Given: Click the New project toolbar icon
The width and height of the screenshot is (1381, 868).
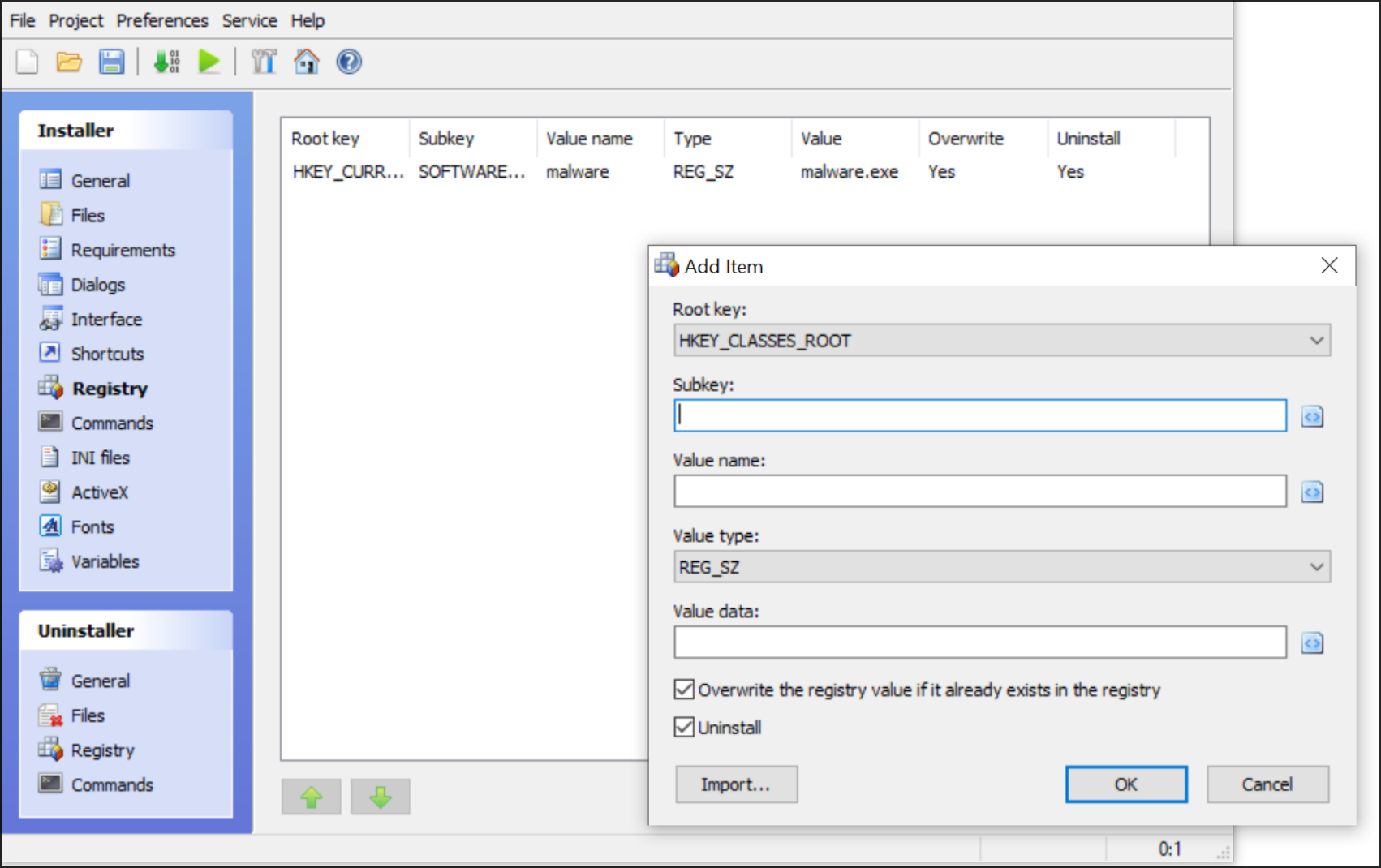Looking at the screenshot, I should point(27,62).
